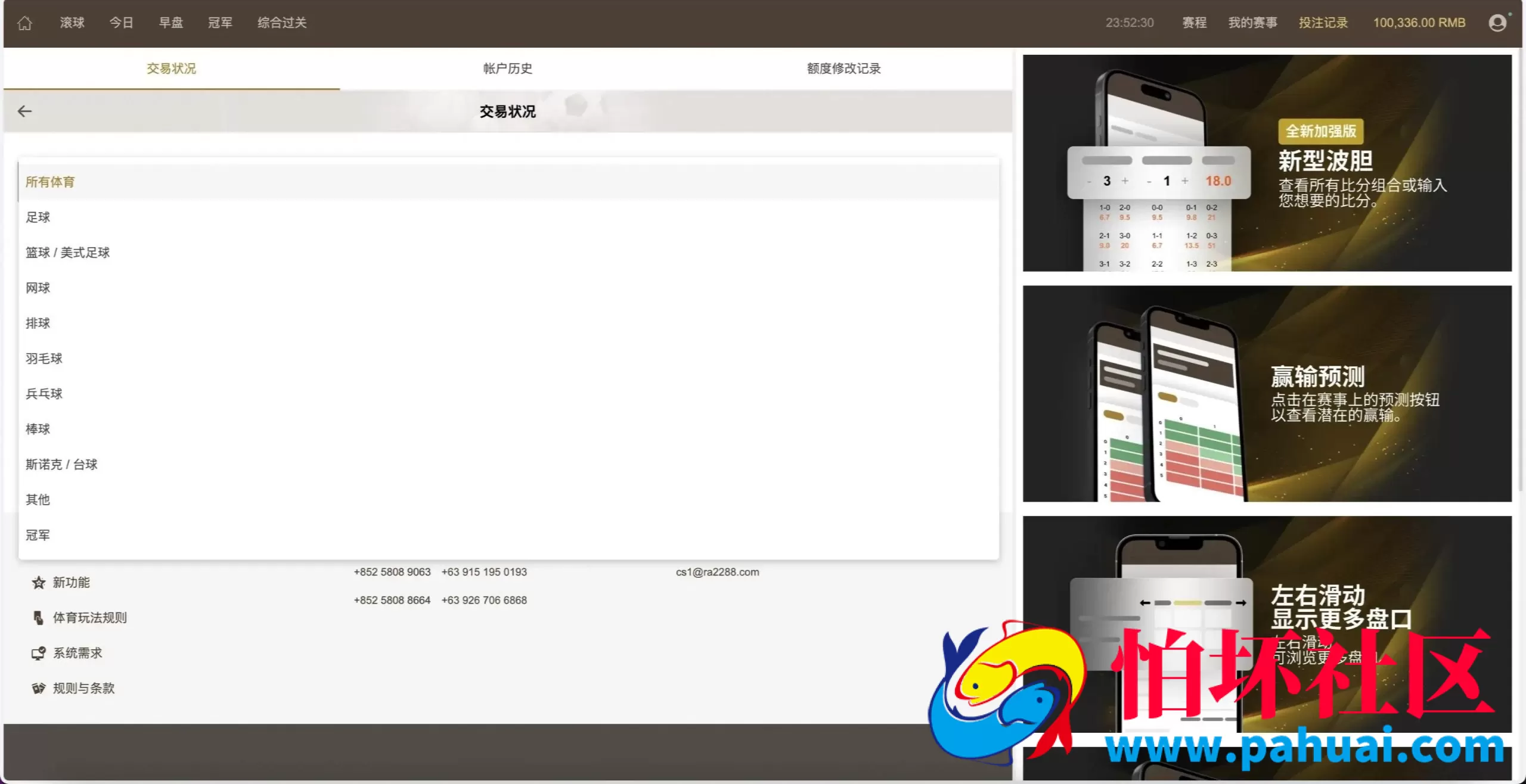This screenshot has width=1526, height=784.
Task: Select 羽毛球 from the dropdown list
Action: 508,358
